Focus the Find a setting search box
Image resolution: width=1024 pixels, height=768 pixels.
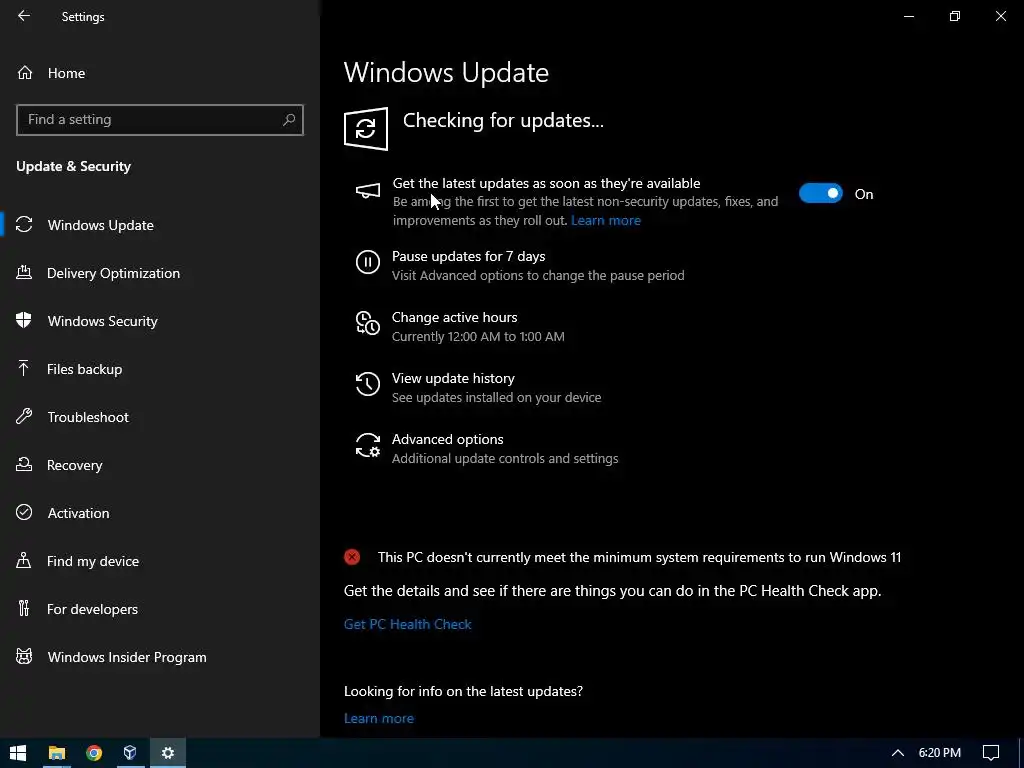160,120
